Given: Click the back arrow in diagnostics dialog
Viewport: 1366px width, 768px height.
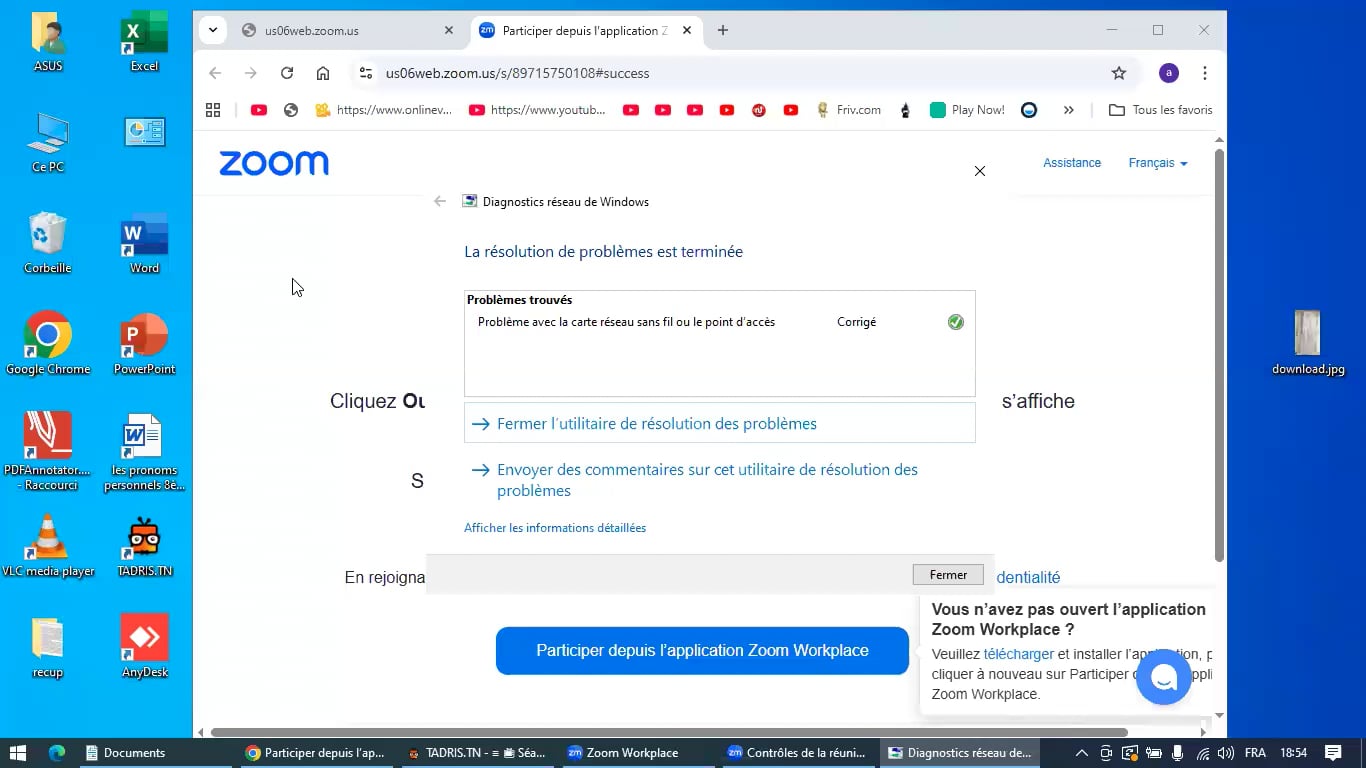Looking at the screenshot, I should pyautogui.click(x=439, y=201).
